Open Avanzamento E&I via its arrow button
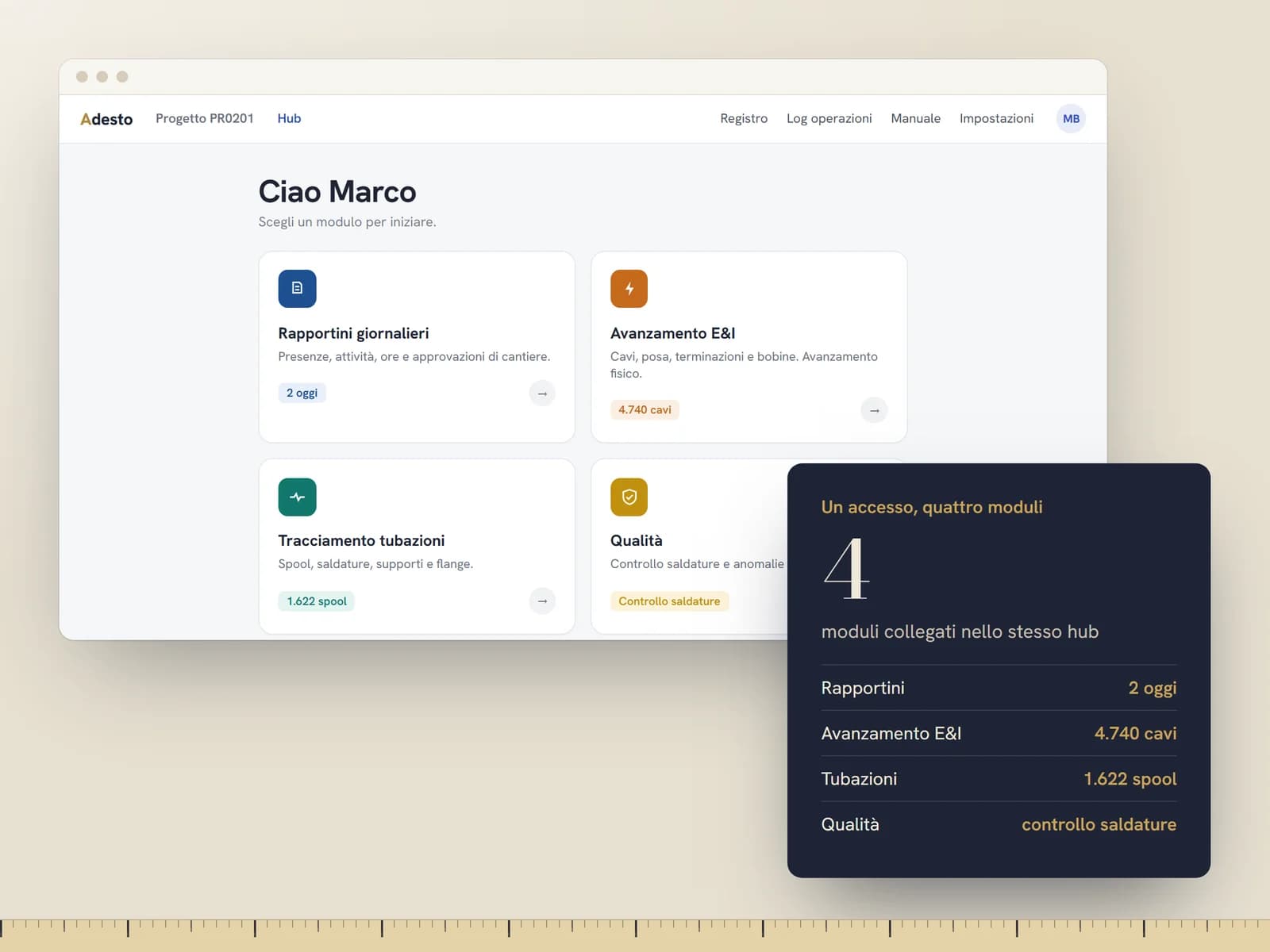 874,410
